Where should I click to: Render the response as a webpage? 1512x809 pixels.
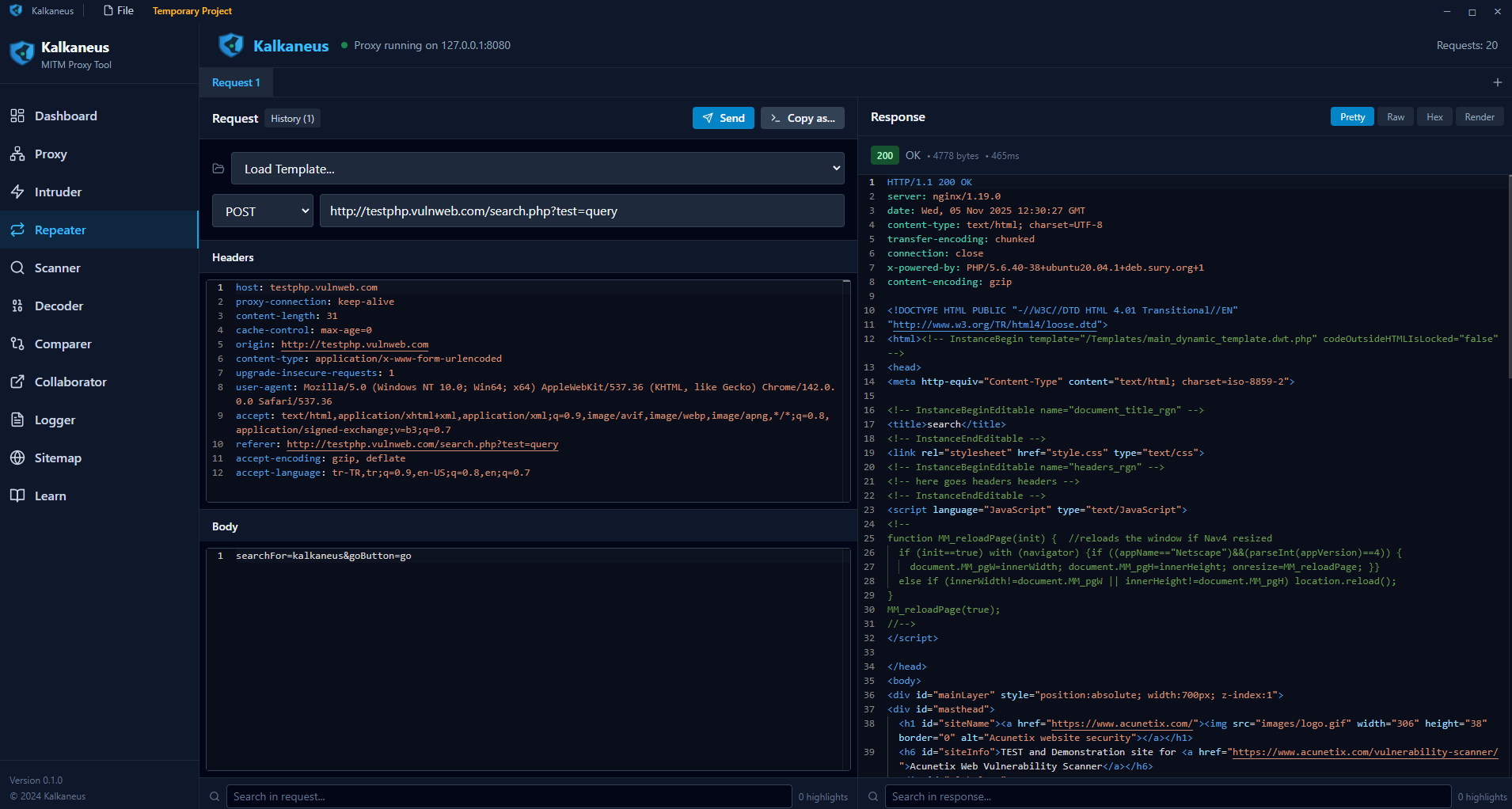1479,116
